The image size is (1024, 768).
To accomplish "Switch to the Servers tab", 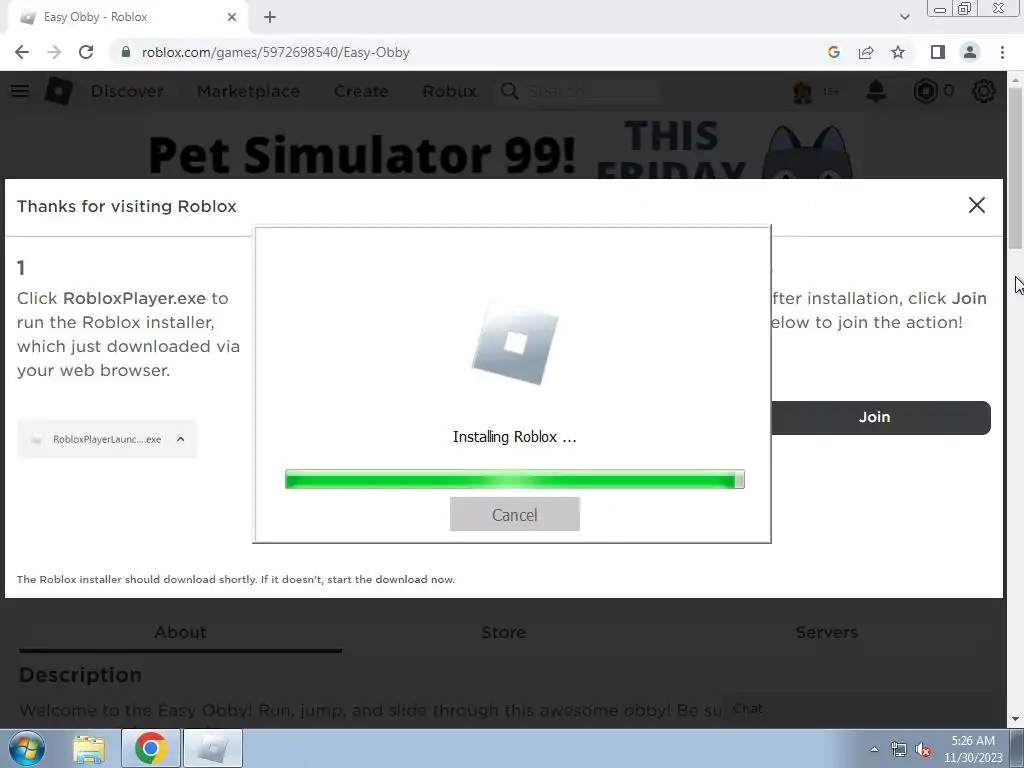I will tap(827, 632).
